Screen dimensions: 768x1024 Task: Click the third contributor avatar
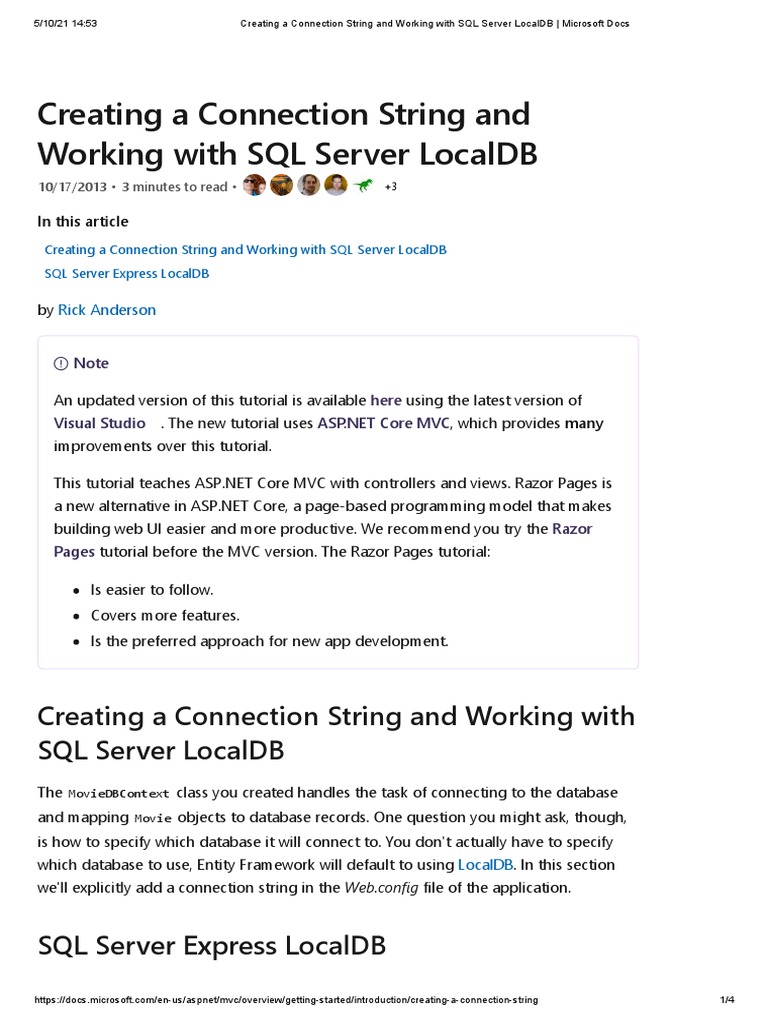point(309,186)
